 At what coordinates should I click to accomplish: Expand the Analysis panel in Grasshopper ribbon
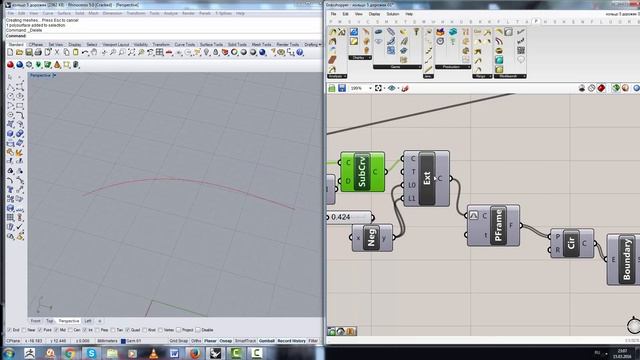(x=337, y=76)
